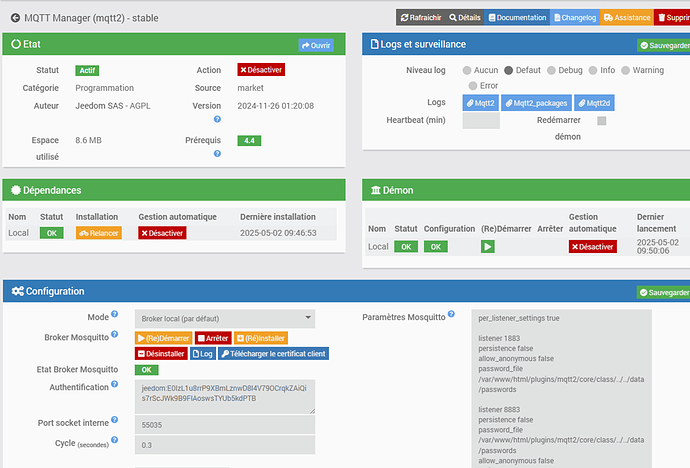Start the daemon with the green play button

point(488,247)
